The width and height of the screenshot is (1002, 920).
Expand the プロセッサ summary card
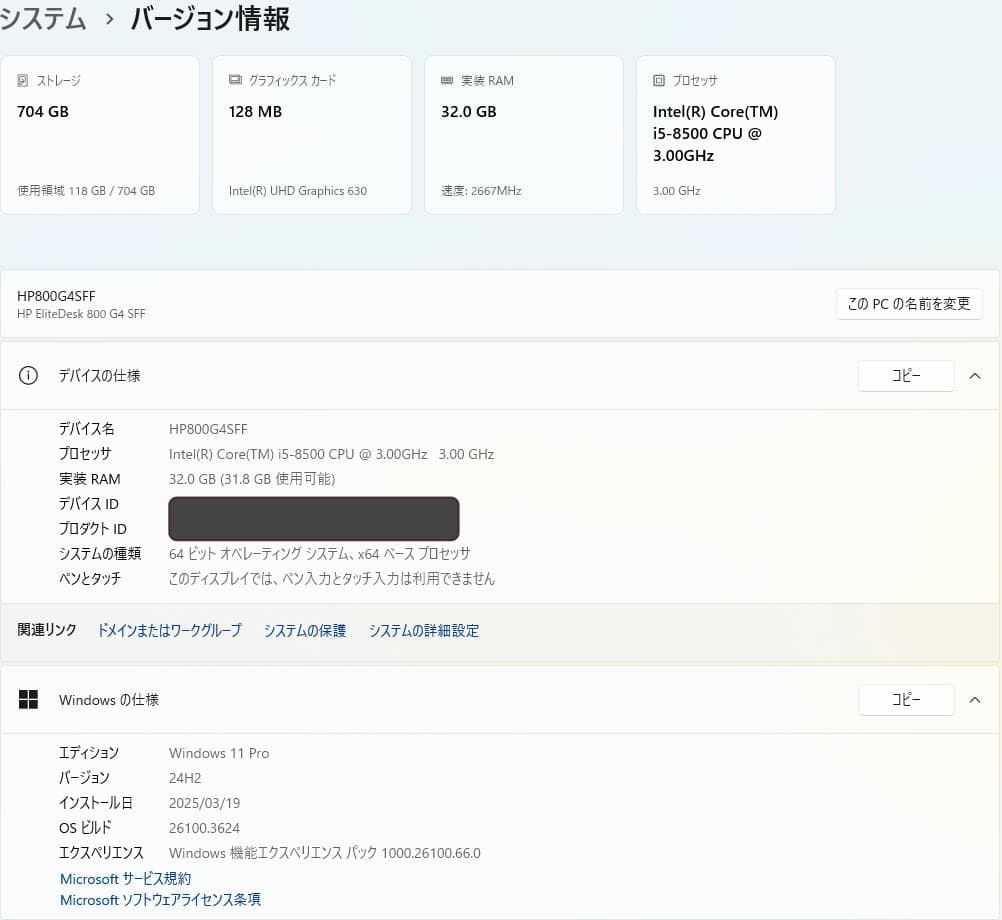(735, 134)
